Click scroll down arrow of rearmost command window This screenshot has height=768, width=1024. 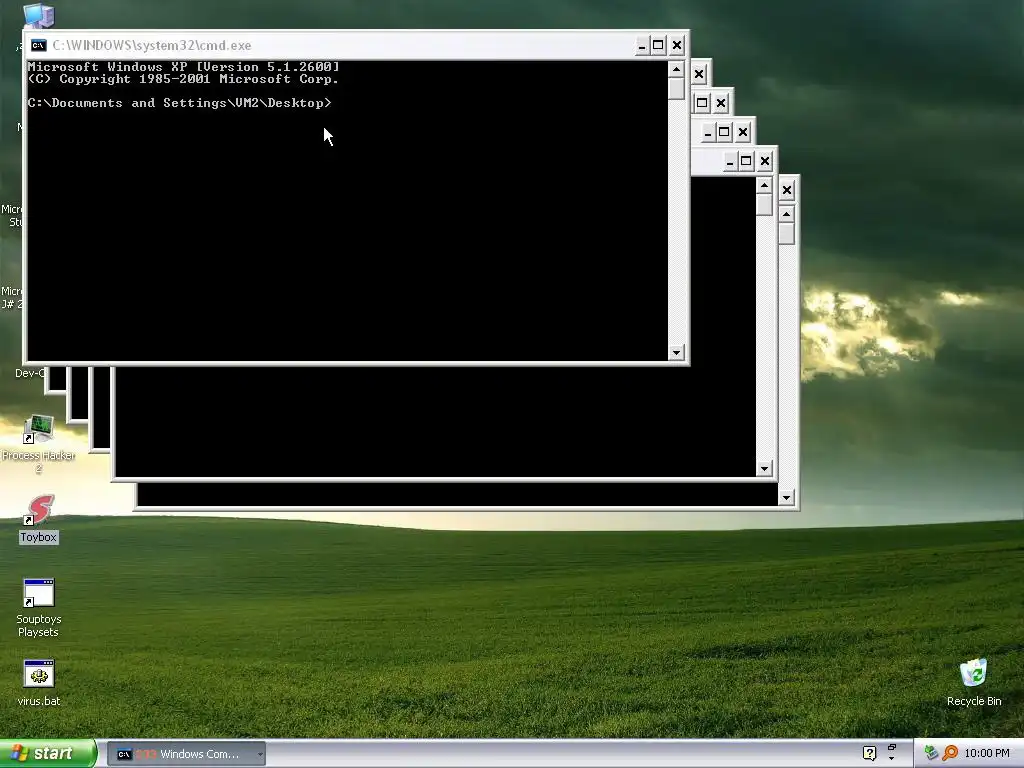[x=787, y=498]
